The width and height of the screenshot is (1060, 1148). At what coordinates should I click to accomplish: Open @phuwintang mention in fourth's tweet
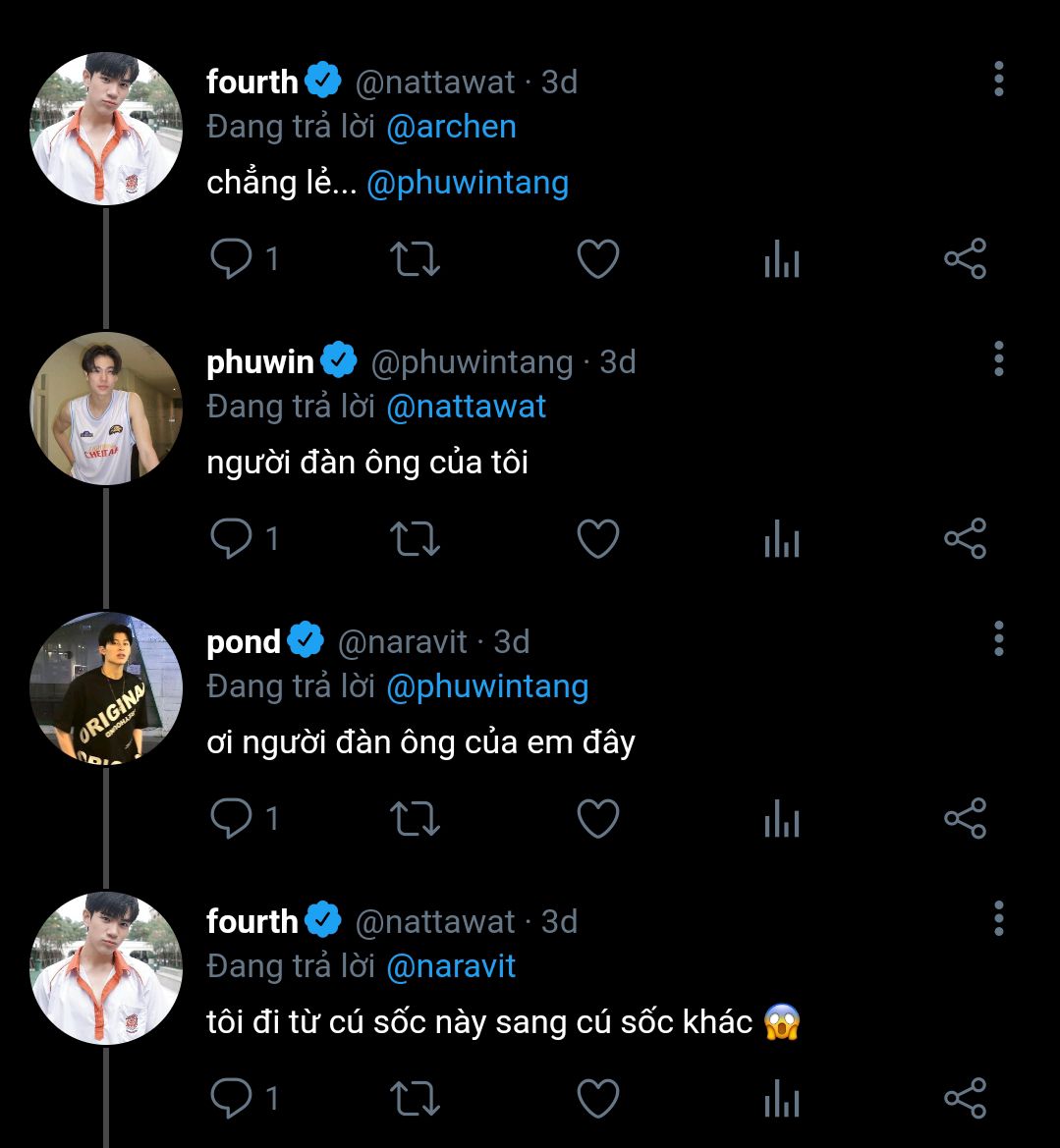tap(467, 183)
